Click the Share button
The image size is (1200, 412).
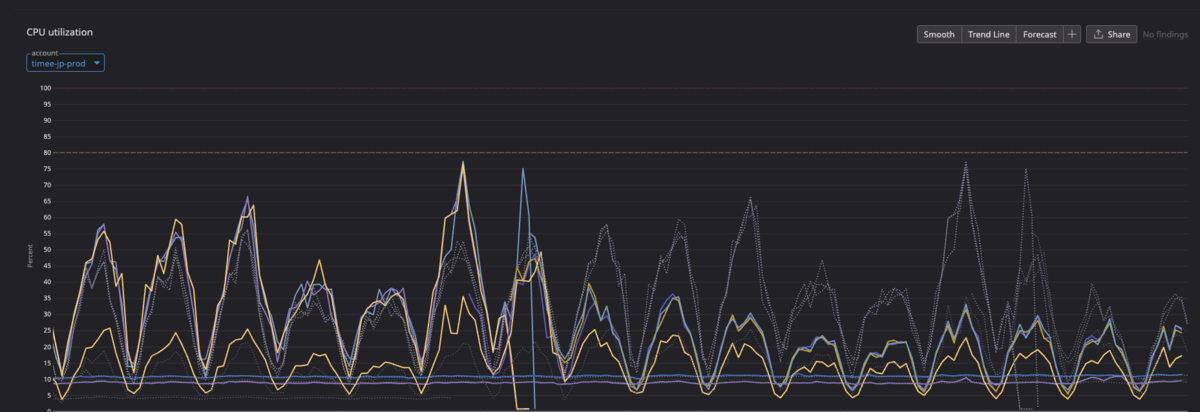[1111, 34]
